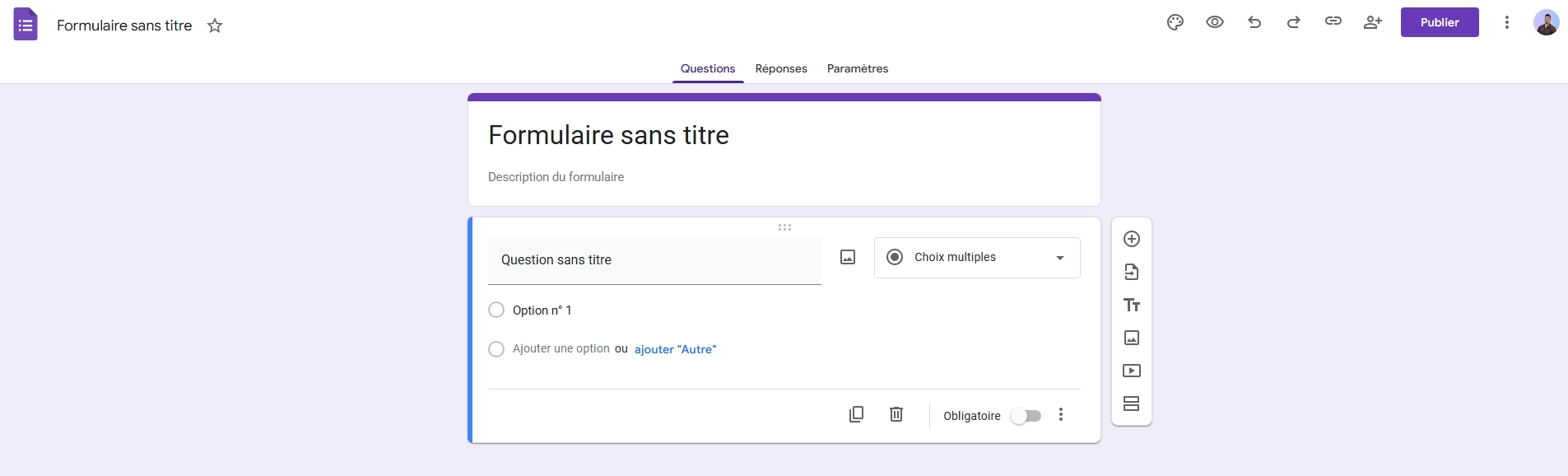
Task: Duplicate the question with copy icon
Action: (x=856, y=414)
